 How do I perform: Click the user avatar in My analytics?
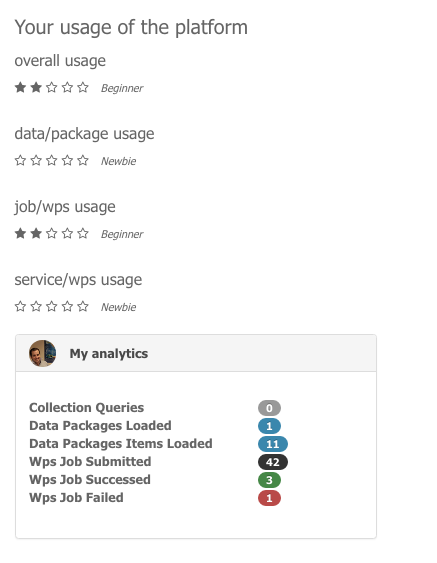coord(42,353)
